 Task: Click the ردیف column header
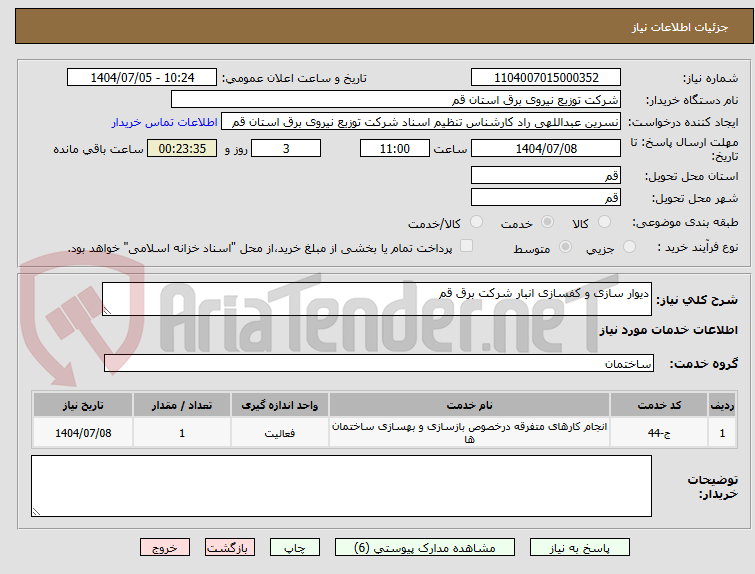[722, 405]
